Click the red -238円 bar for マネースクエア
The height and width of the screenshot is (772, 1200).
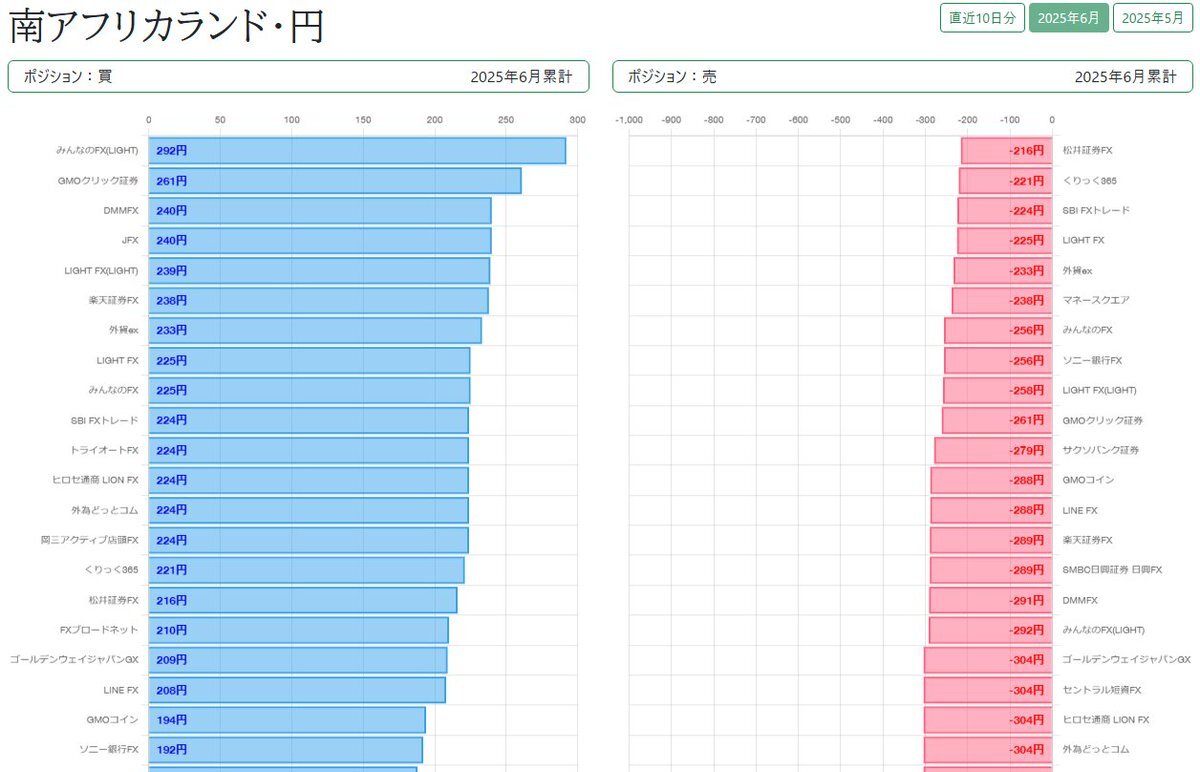tap(1002, 300)
